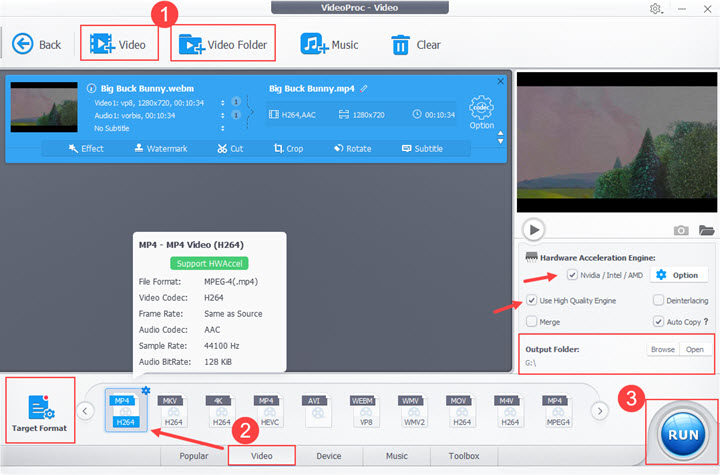Move Big Buck Bunny item down
Viewport: 720px width, 475px height.
point(501,141)
